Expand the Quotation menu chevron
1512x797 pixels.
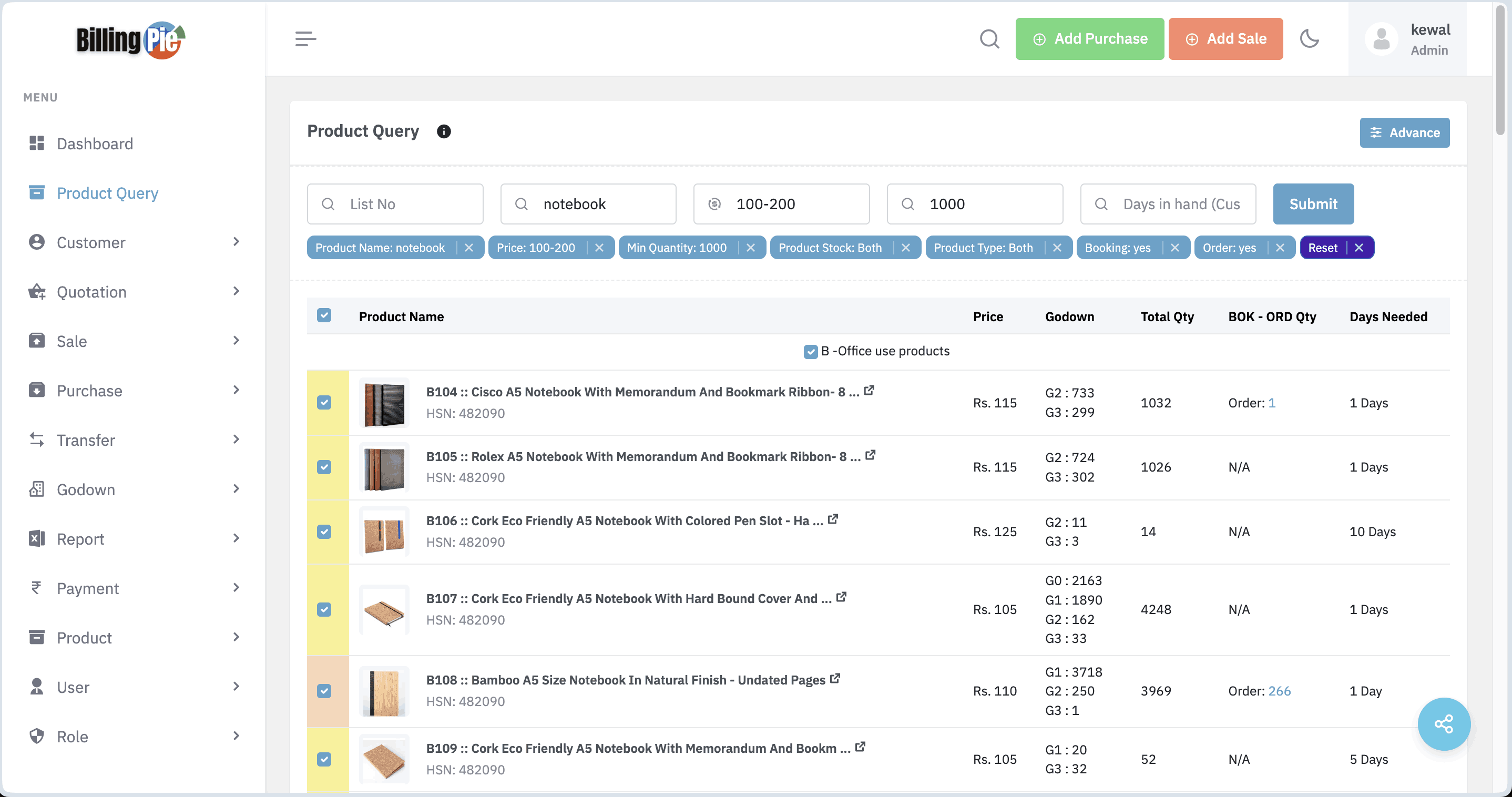coord(236,291)
